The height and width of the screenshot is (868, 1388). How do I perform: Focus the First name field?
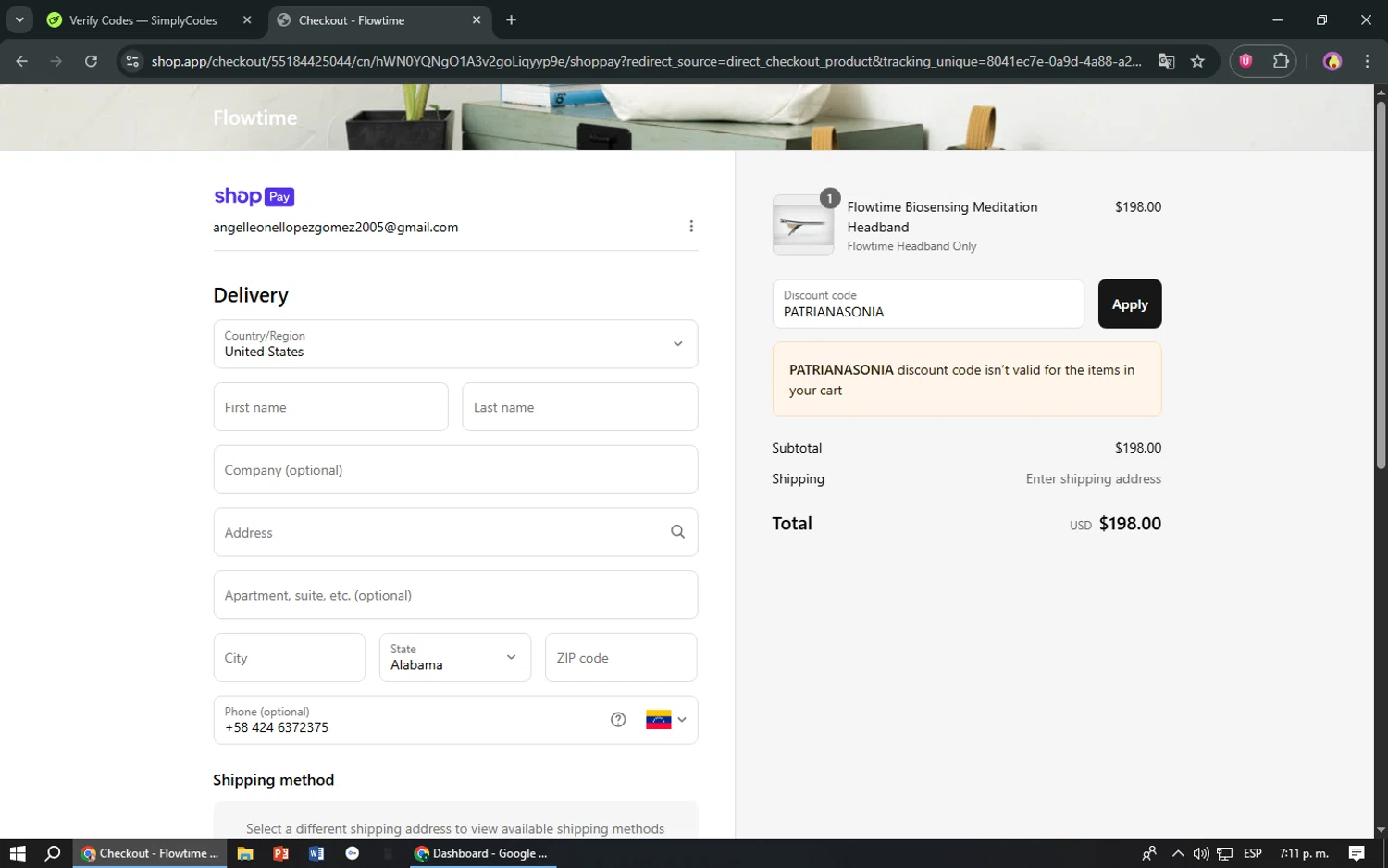pyautogui.click(x=330, y=407)
